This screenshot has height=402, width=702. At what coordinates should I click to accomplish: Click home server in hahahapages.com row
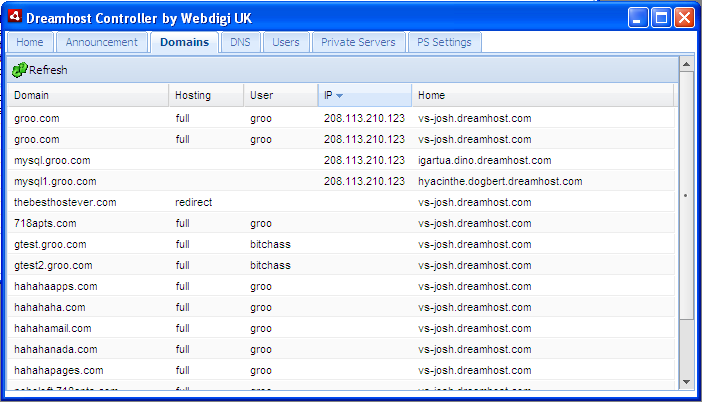point(475,371)
